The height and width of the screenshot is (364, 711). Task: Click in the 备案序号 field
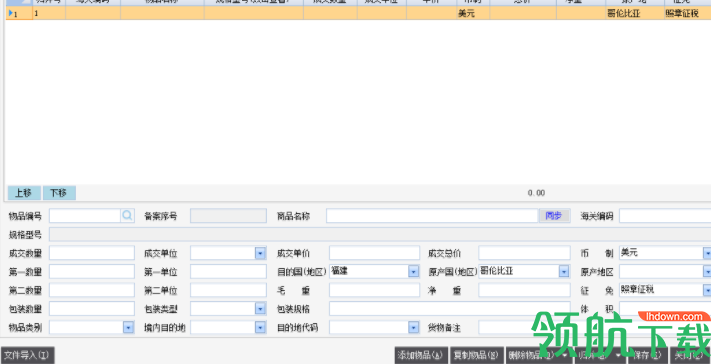coord(228,216)
